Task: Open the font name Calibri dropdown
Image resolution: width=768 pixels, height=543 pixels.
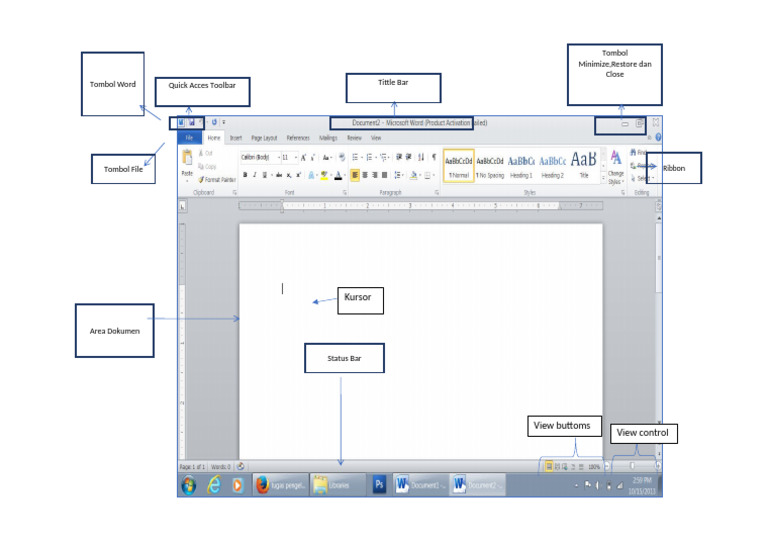Action: [x=279, y=157]
